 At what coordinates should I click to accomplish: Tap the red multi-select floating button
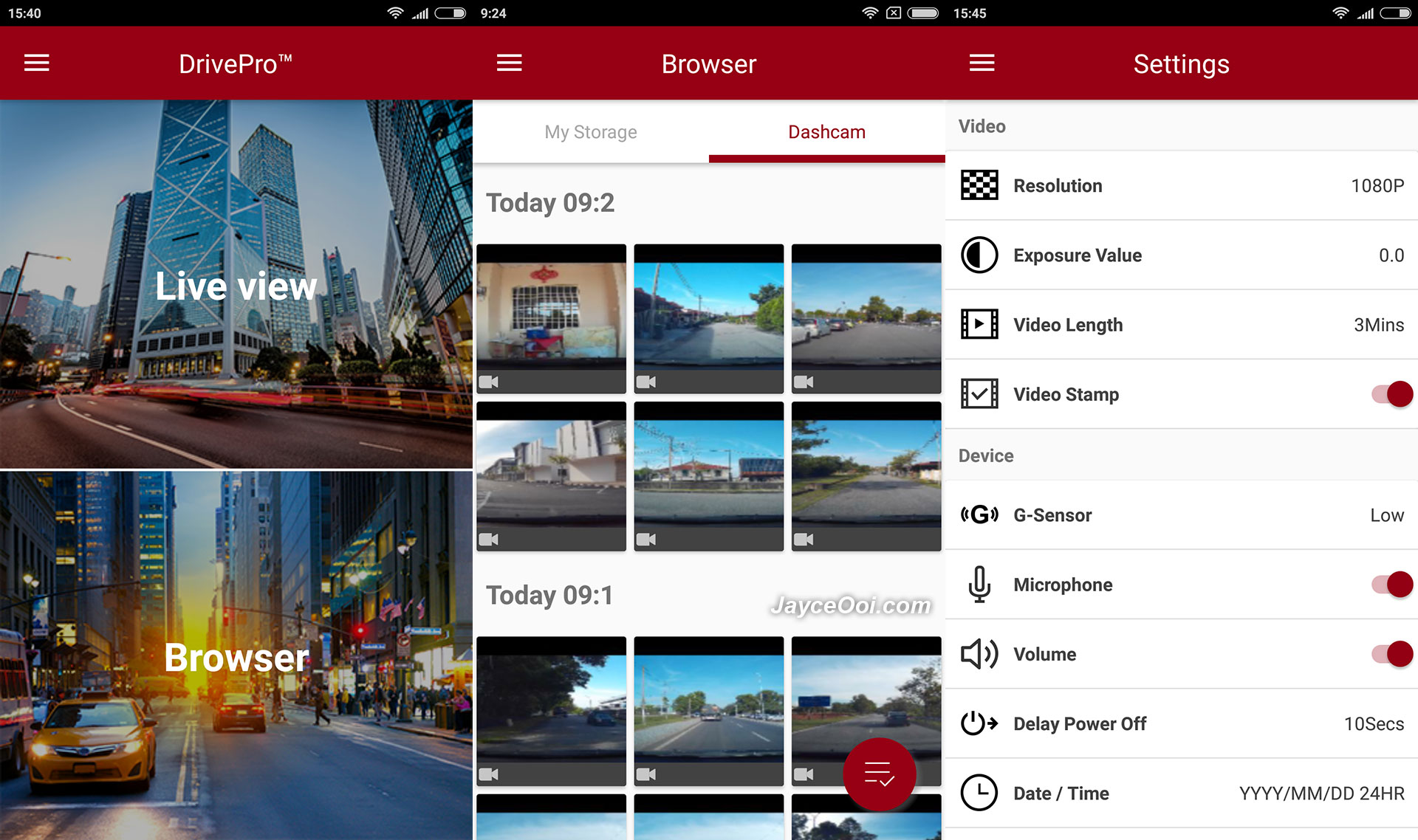pyautogui.click(x=880, y=774)
